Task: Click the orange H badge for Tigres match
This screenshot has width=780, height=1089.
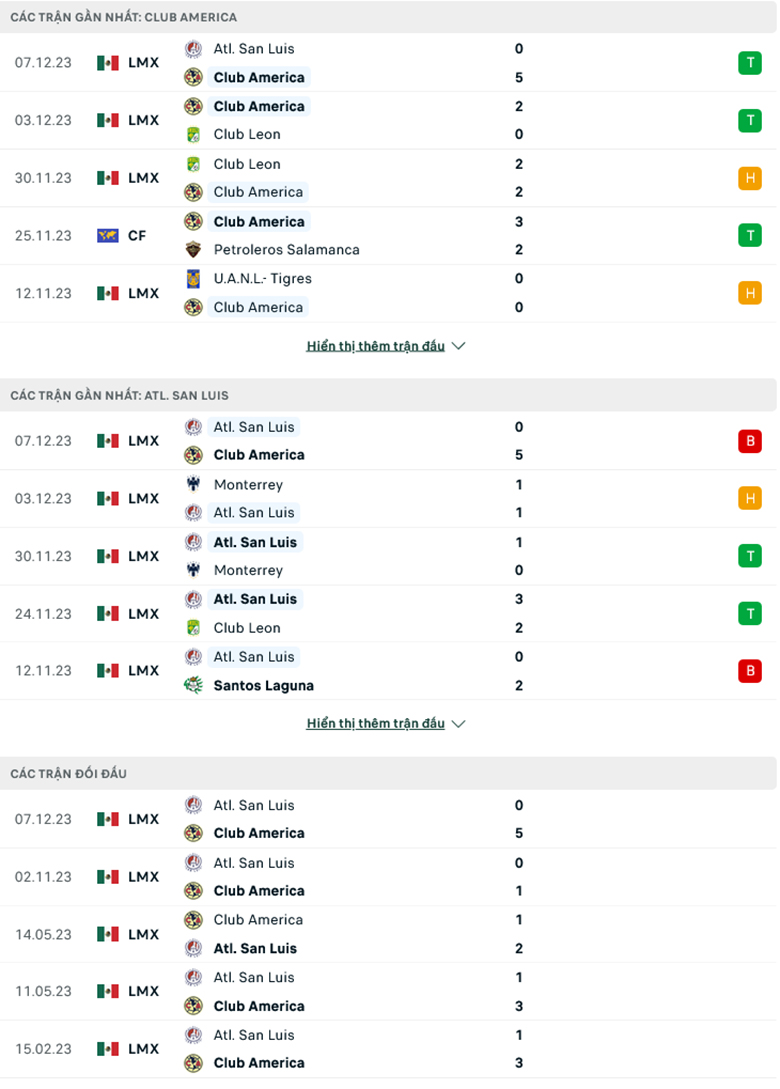Action: (x=750, y=293)
